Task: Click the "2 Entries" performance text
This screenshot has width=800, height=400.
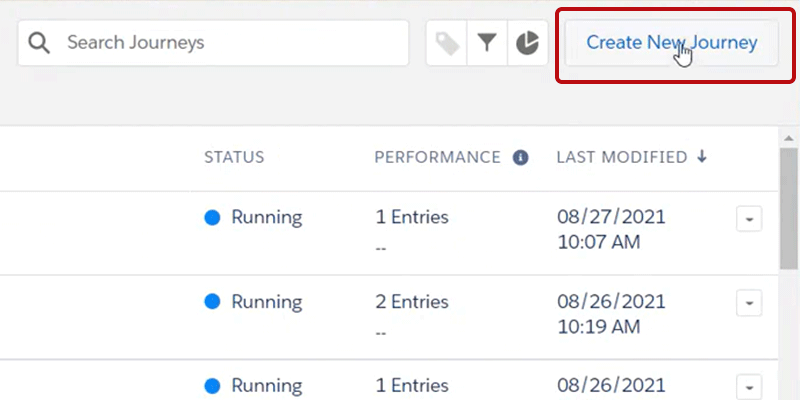Action: pos(412,301)
